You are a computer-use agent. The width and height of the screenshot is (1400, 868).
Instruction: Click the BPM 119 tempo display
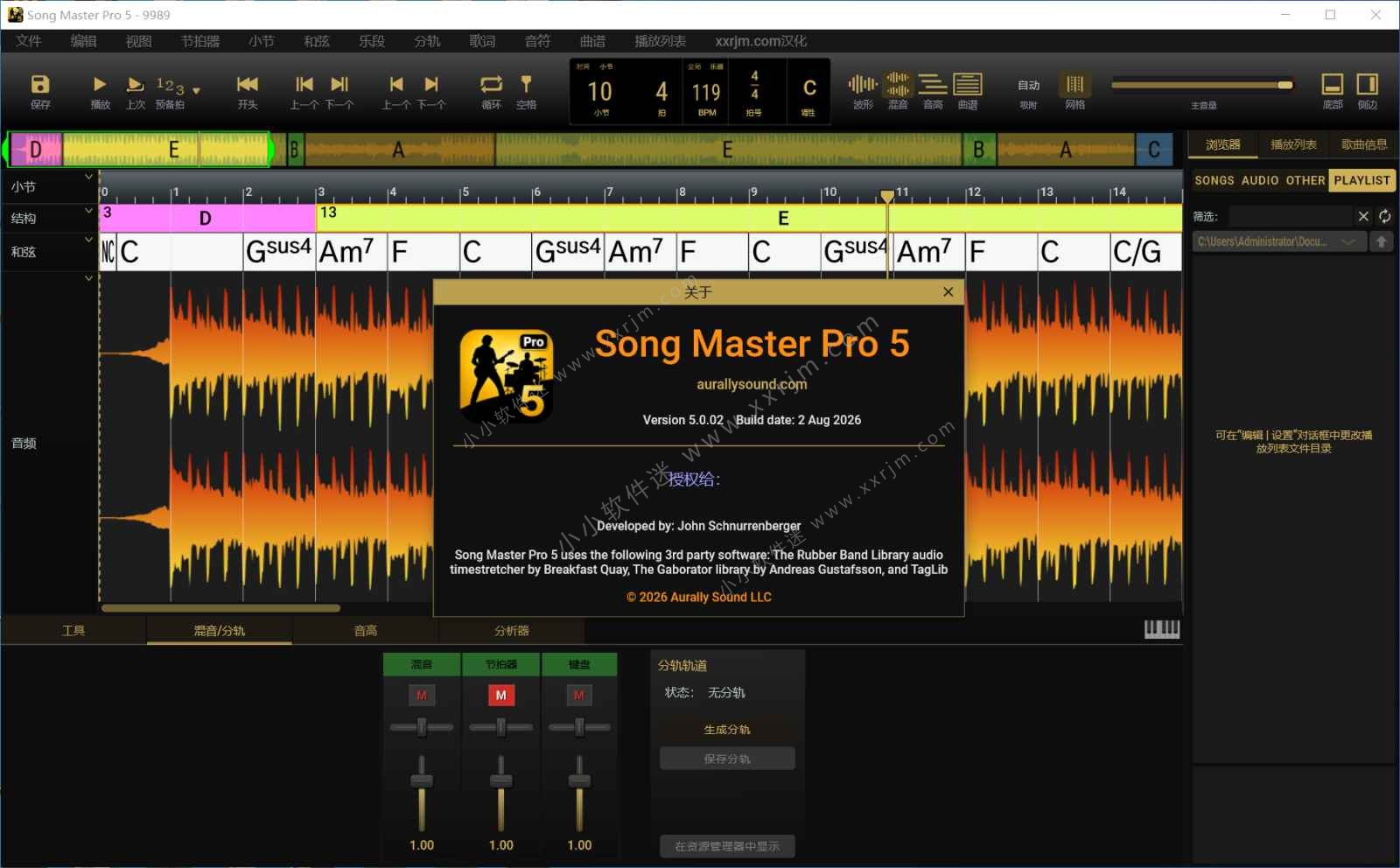pyautogui.click(x=706, y=92)
